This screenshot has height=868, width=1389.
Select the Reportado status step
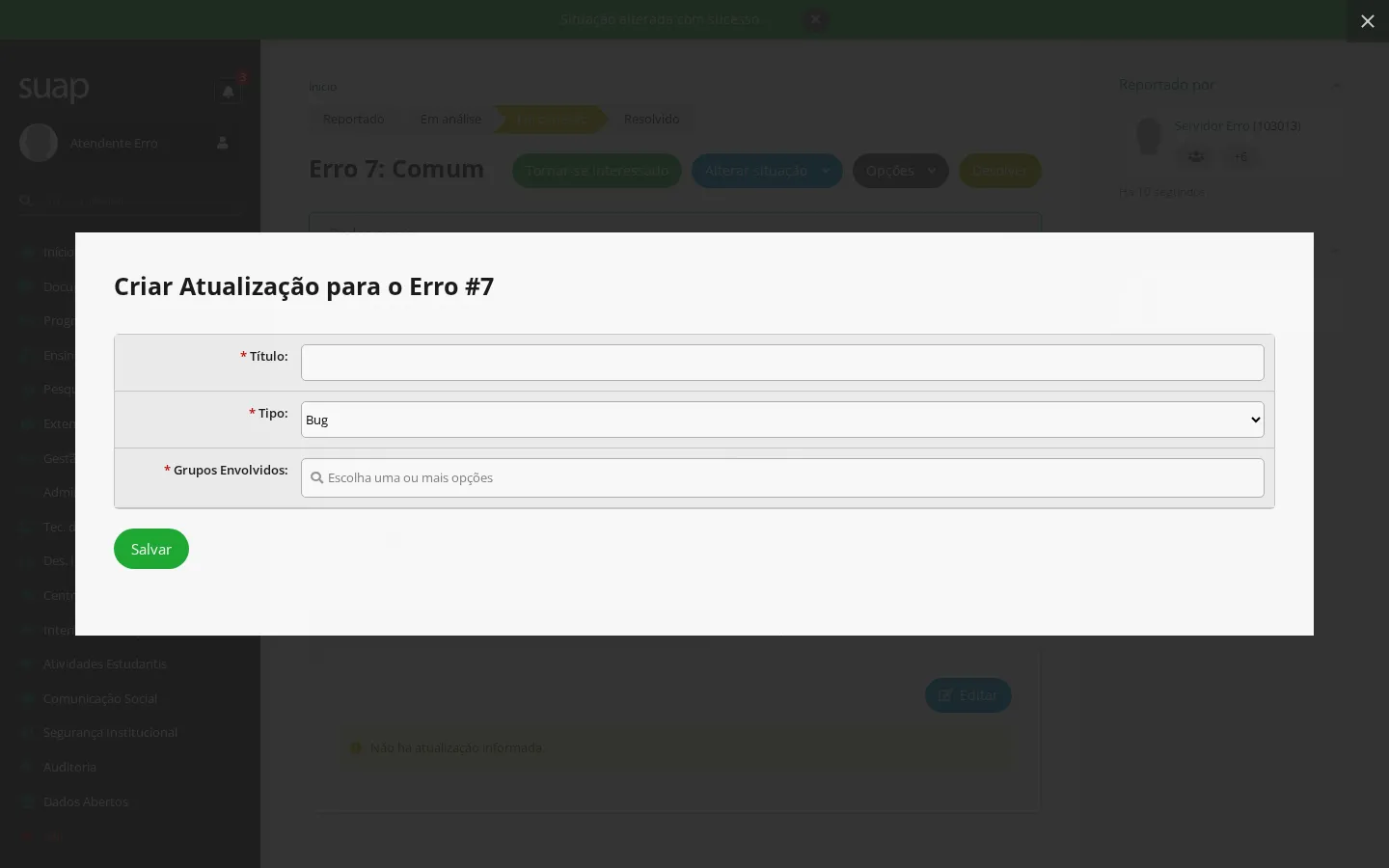coord(354,119)
